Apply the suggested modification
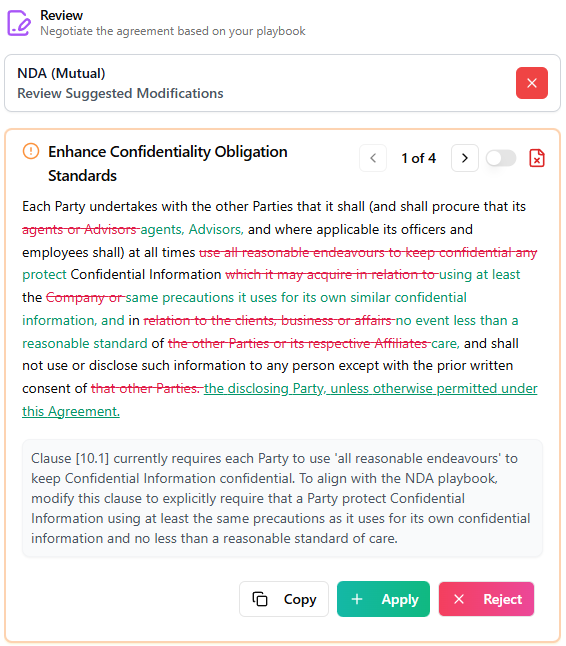The width and height of the screenshot is (566, 646). point(384,599)
